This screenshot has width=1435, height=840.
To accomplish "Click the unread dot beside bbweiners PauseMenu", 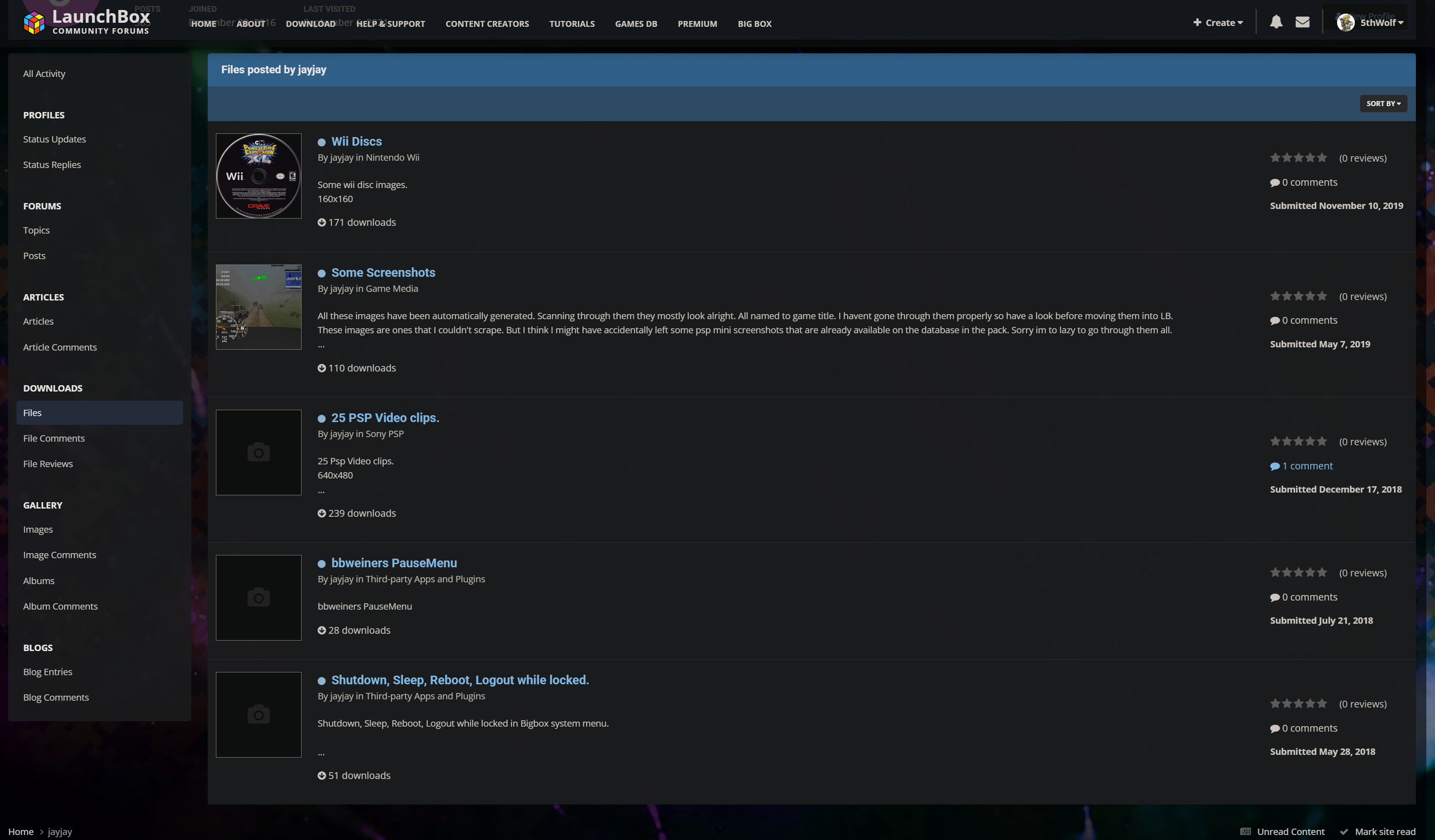I will coord(322,564).
